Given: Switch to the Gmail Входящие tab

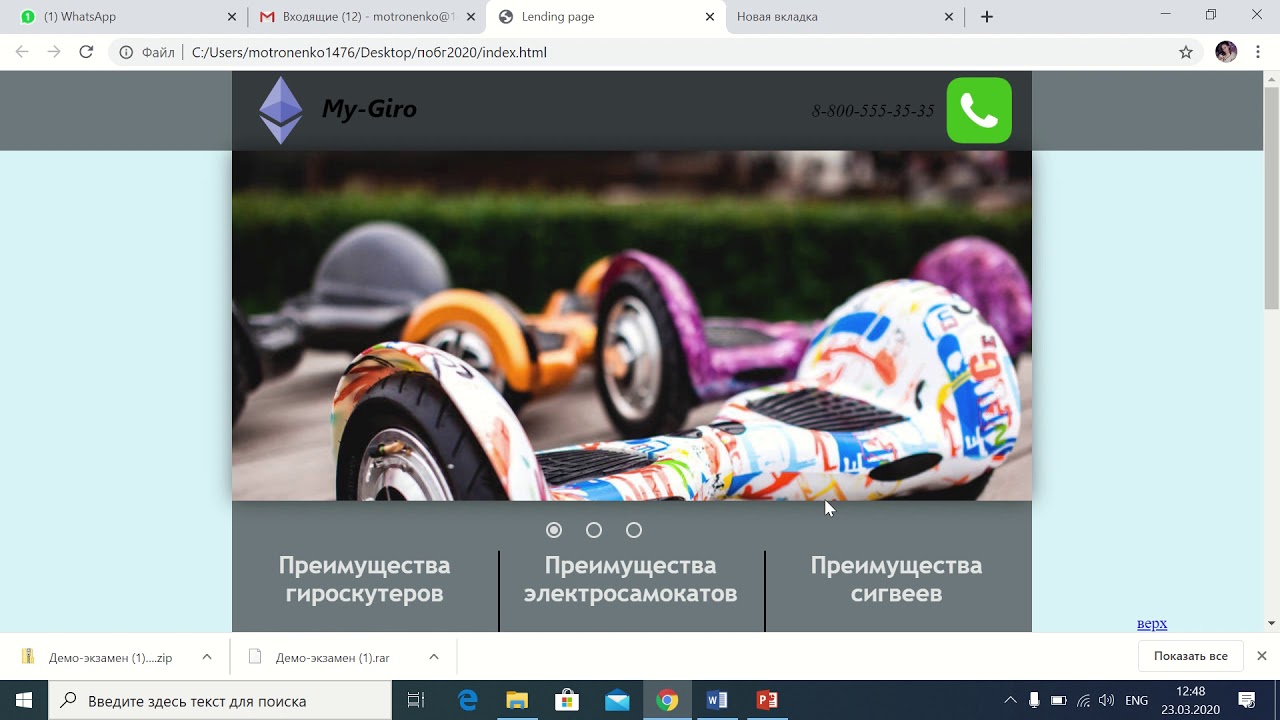Looking at the screenshot, I should [366, 17].
